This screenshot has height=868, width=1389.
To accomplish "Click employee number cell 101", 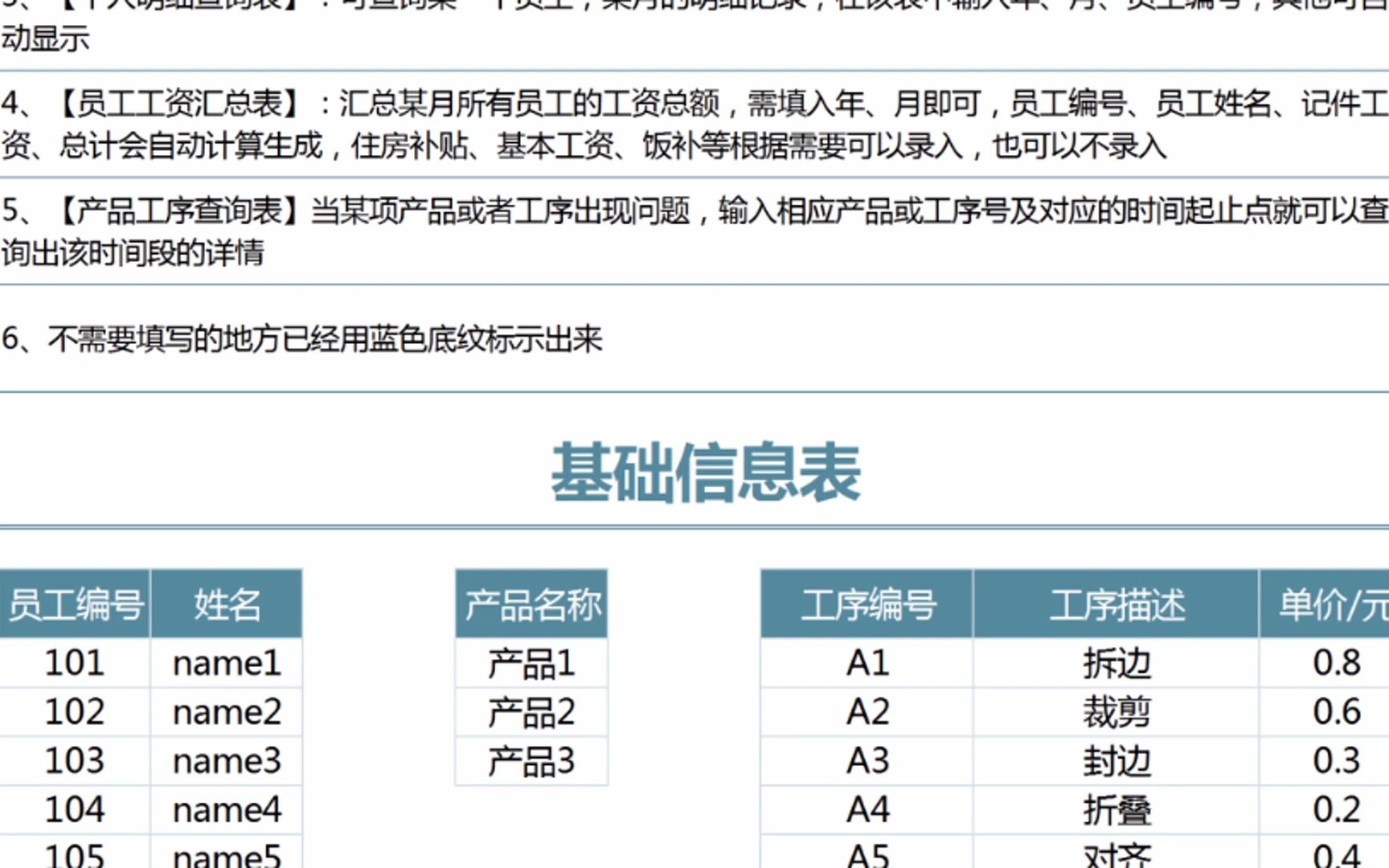I will click(75, 663).
